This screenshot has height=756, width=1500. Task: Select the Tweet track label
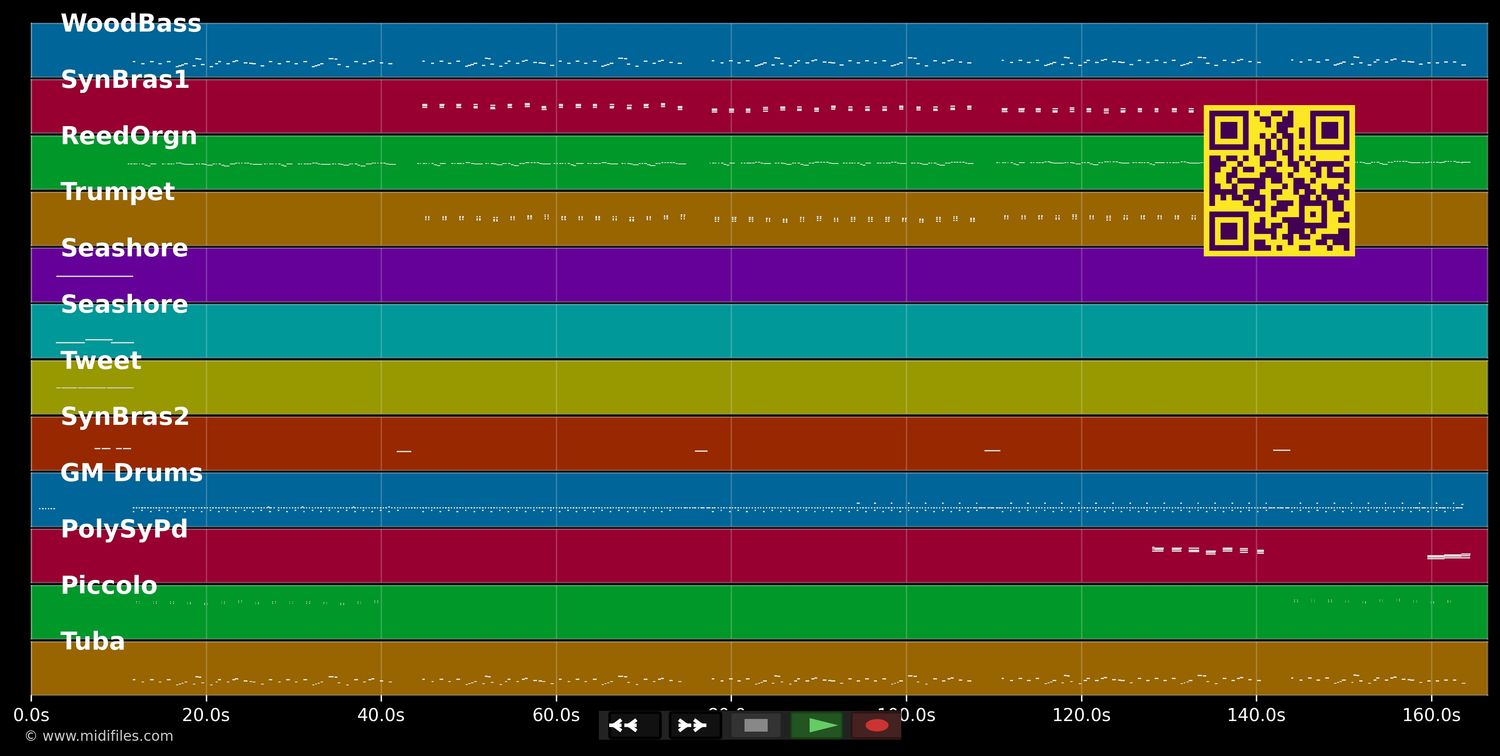click(x=101, y=361)
